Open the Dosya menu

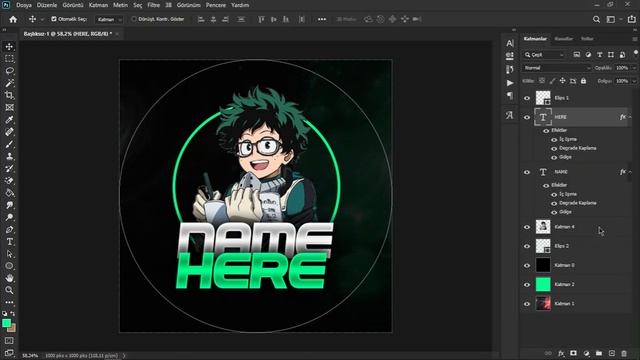click(24, 5)
